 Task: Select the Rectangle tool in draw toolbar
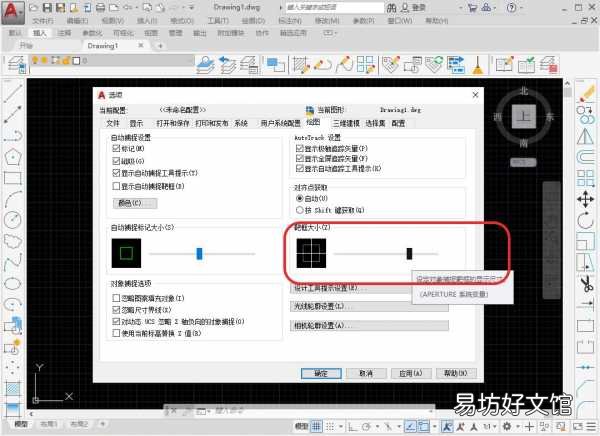click(x=13, y=178)
